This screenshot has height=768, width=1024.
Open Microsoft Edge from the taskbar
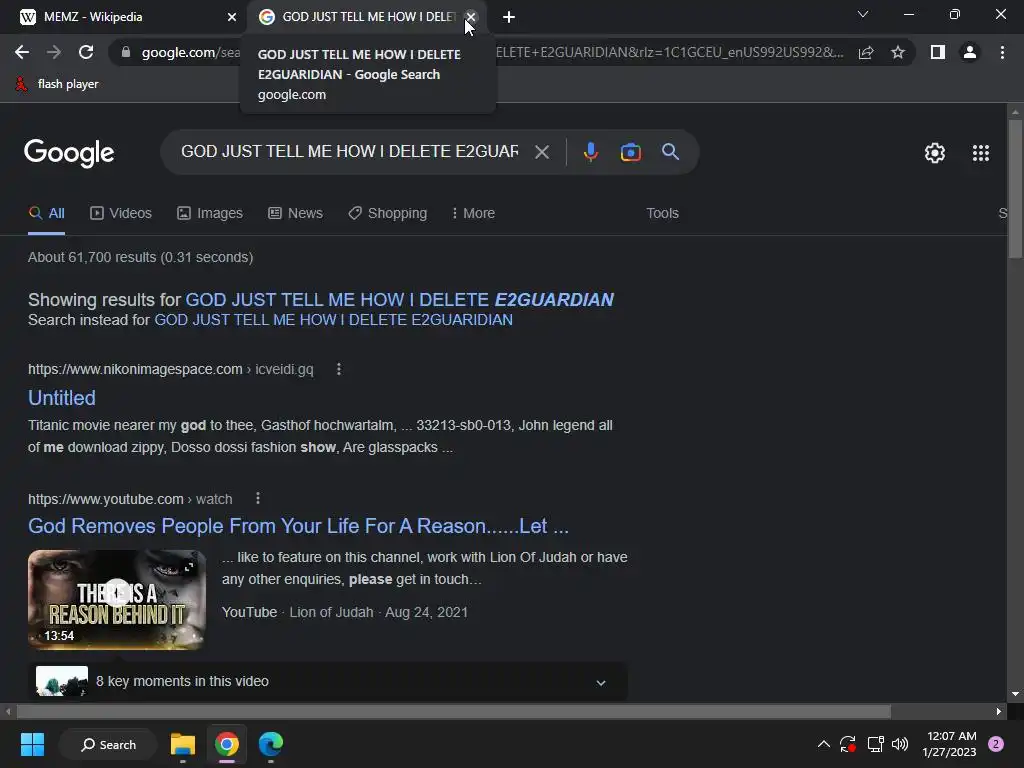270,744
